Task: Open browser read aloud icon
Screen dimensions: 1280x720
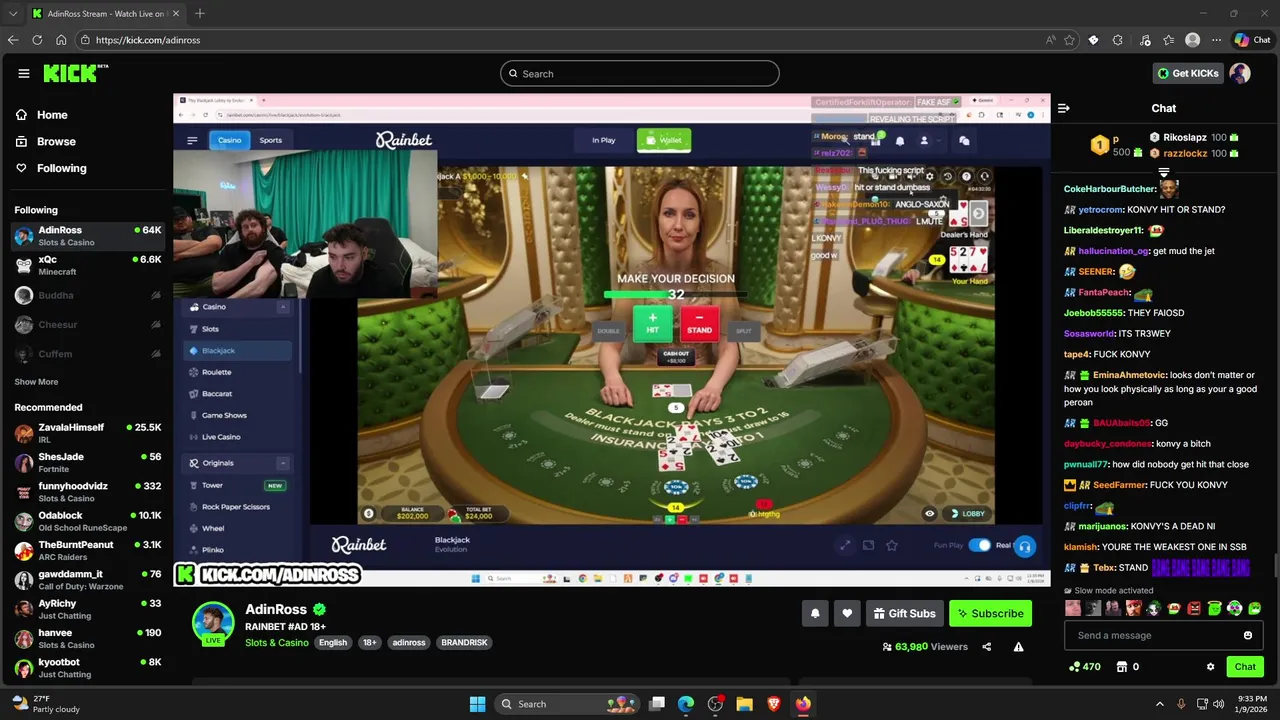Action: pos(1050,40)
